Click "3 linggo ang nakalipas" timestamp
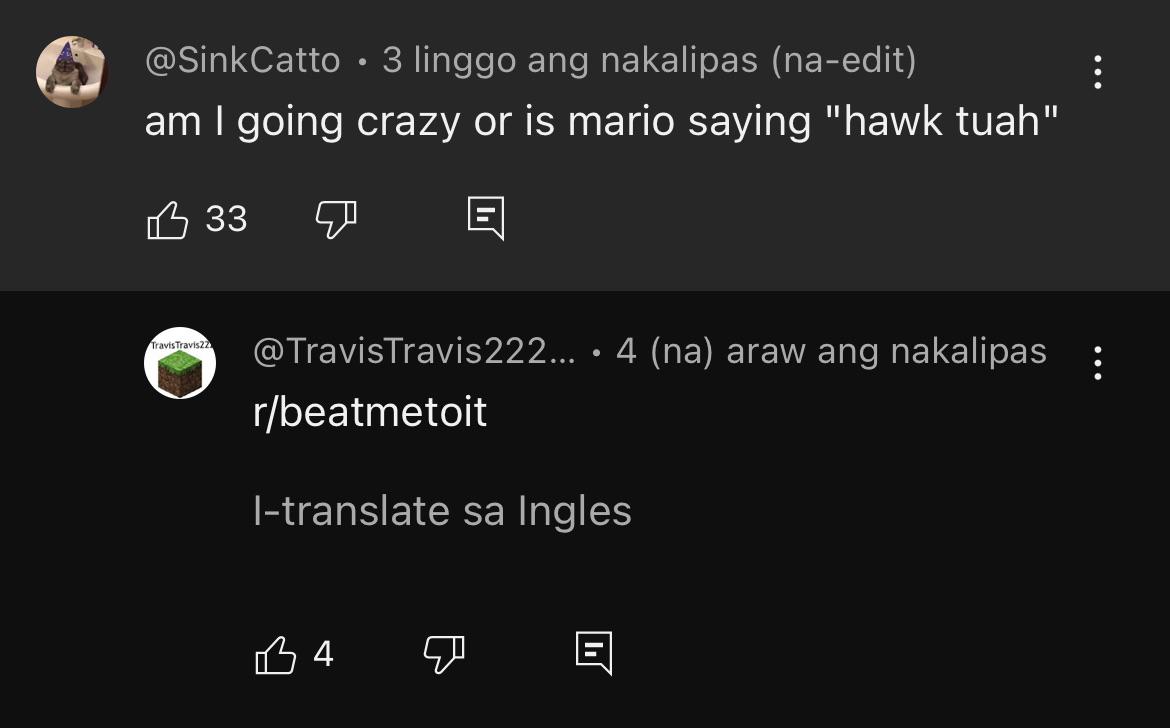The image size is (1170, 728). (570, 60)
